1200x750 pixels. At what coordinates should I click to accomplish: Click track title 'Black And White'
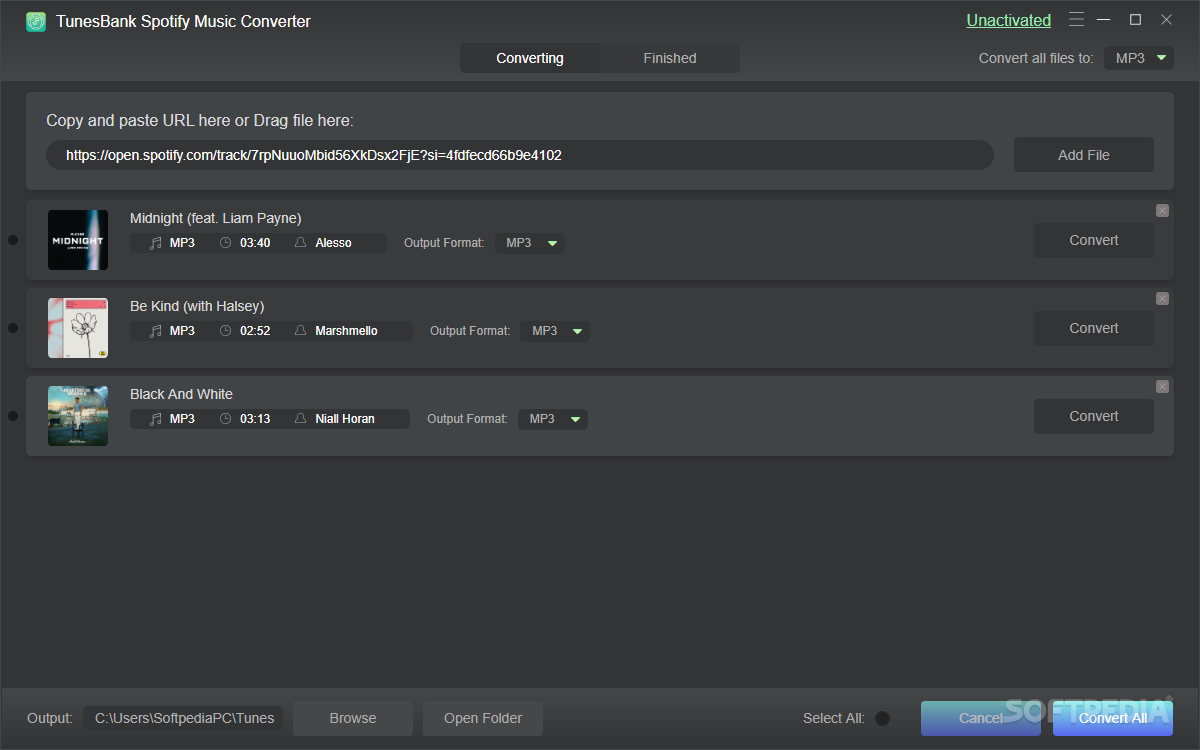181,394
